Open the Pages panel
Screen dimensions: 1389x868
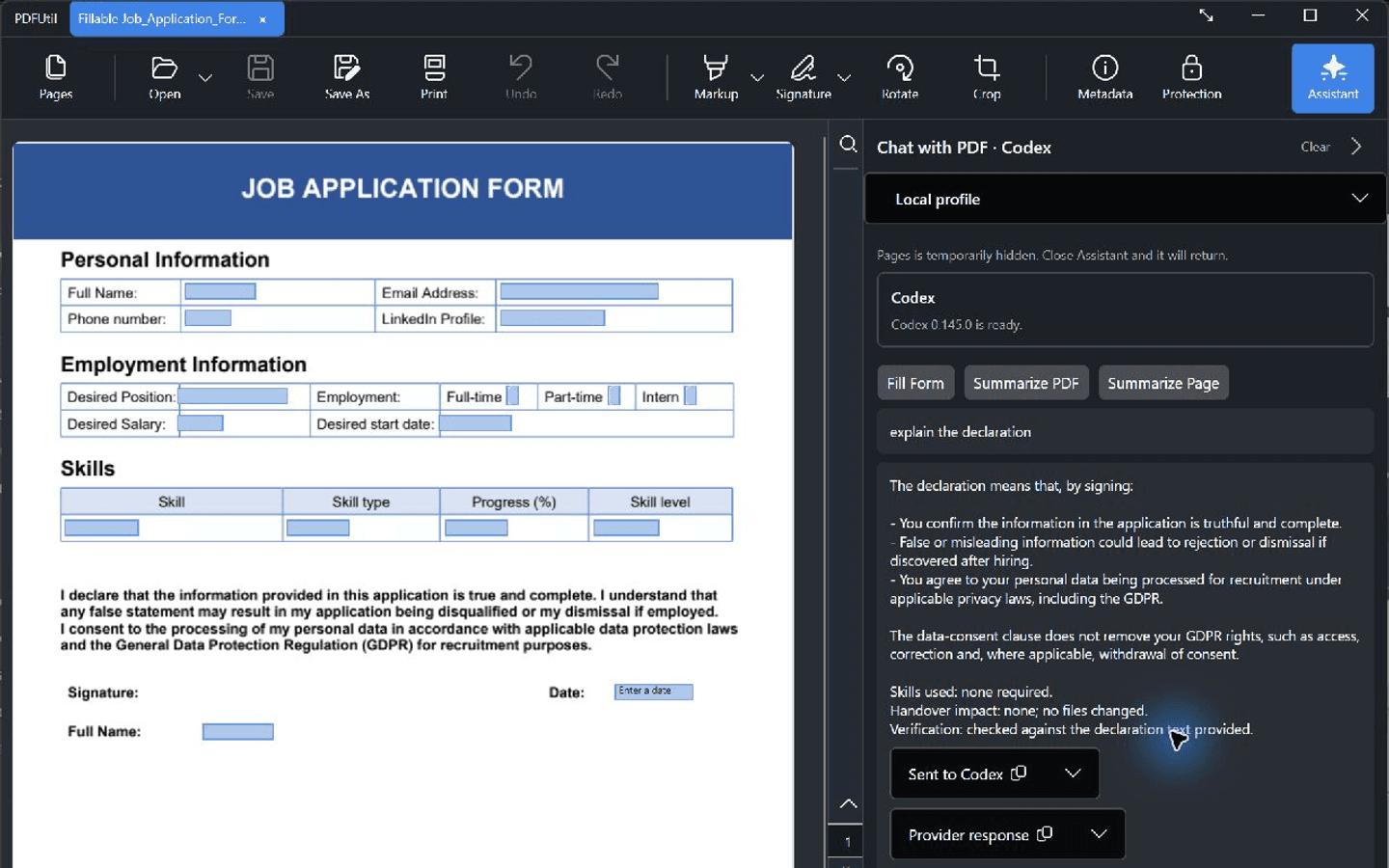[x=56, y=77]
